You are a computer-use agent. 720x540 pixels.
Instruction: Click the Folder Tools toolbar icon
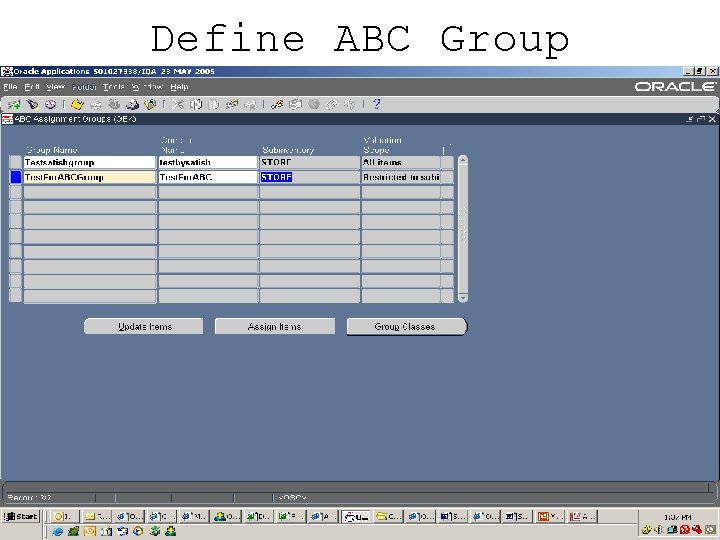(350, 105)
